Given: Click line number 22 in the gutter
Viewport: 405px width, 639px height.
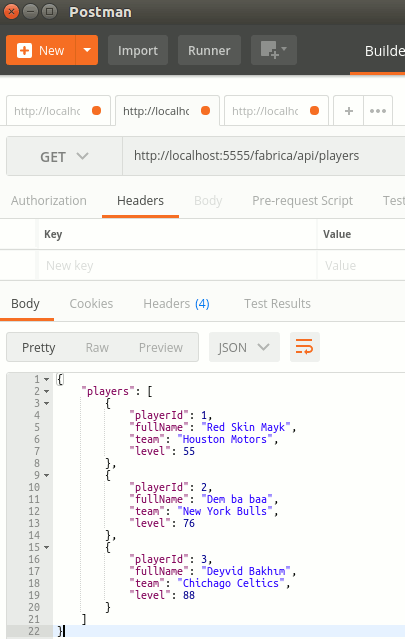Looking at the screenshot, I should (x=34, y=631).
